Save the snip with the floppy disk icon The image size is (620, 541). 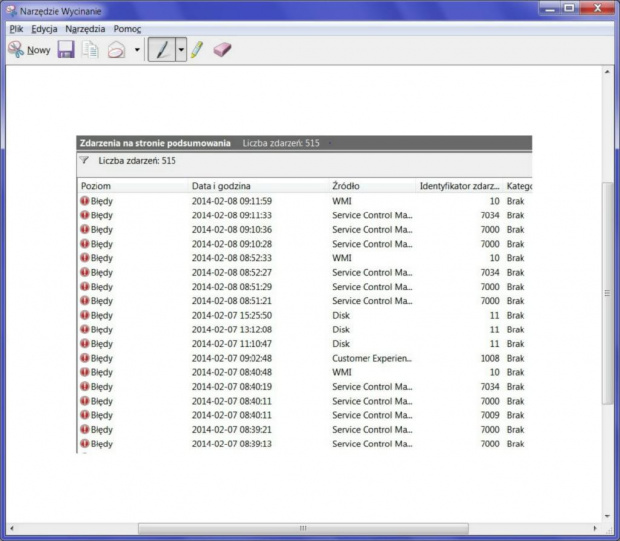pyautogui.click(x=66, y=50)
